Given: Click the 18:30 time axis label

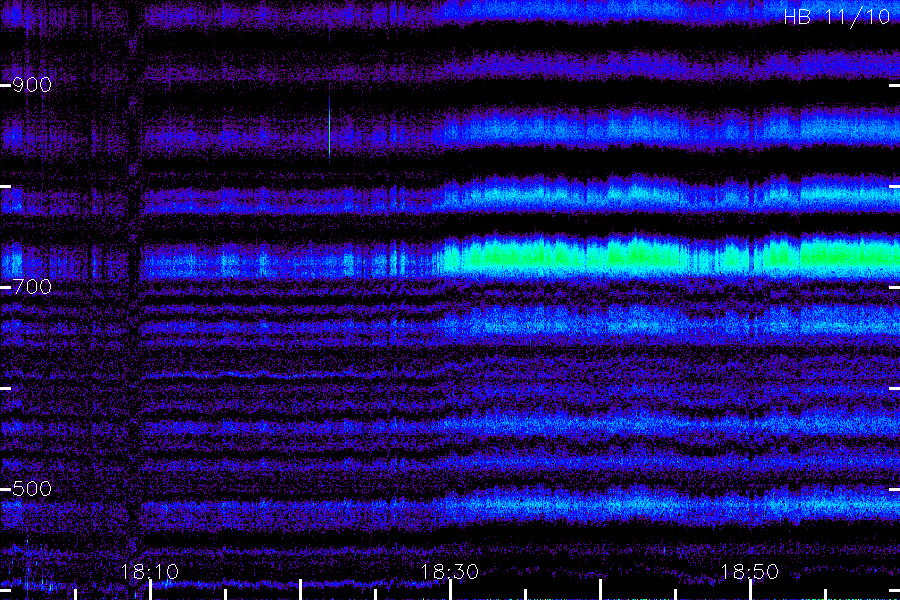Looking at the screenshot, I should [x=449, y=572].
